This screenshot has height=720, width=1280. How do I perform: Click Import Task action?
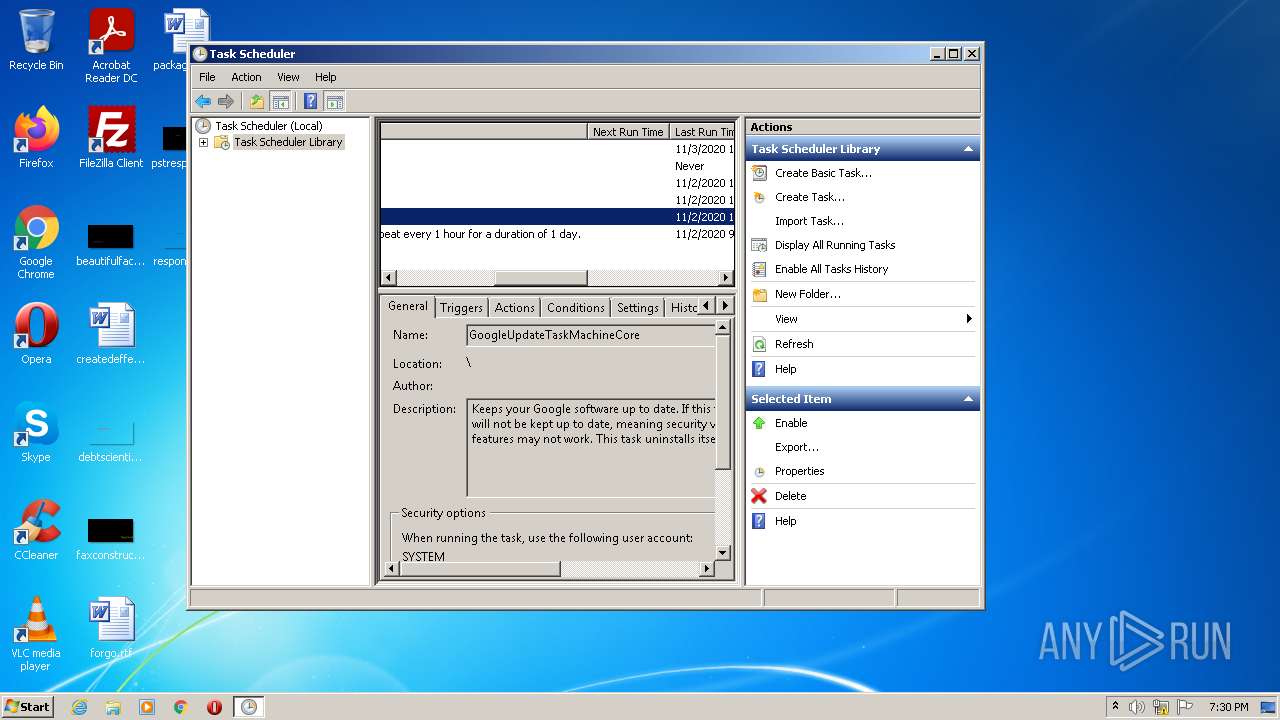pyautogui.click(x=809, y=221)
